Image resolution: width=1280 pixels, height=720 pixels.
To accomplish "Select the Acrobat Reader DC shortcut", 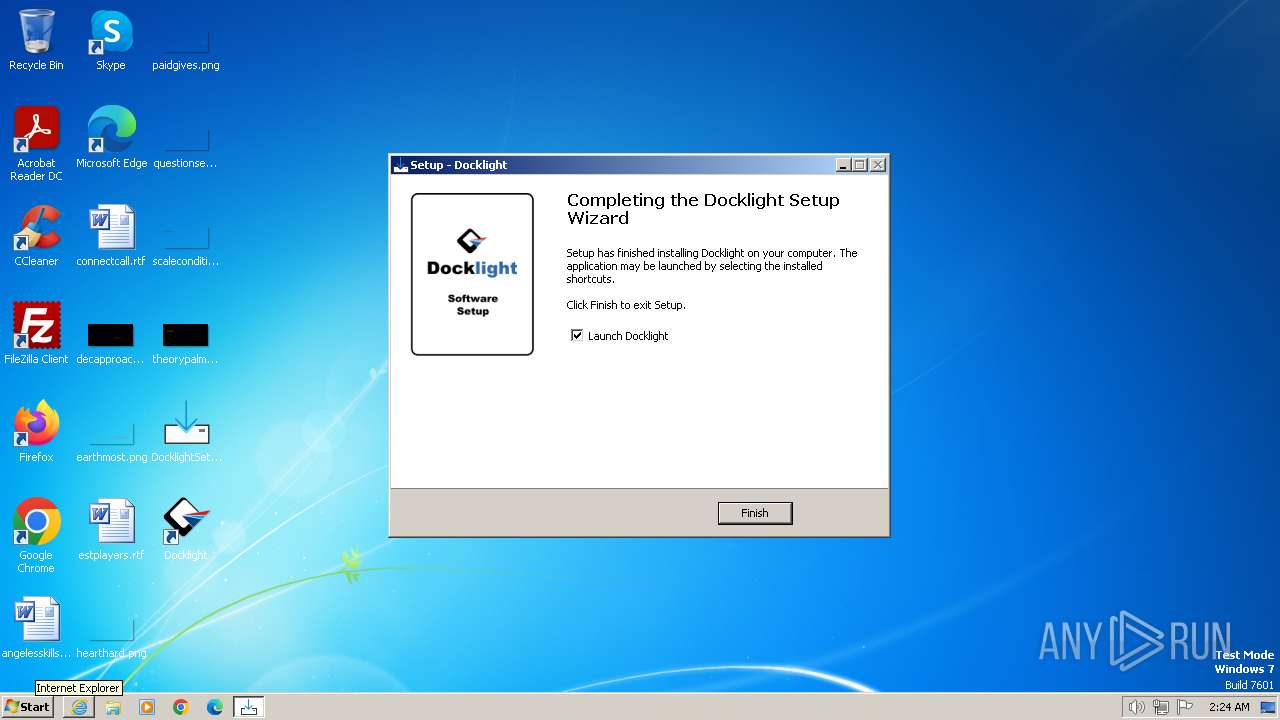I will (x=36, y=144).
